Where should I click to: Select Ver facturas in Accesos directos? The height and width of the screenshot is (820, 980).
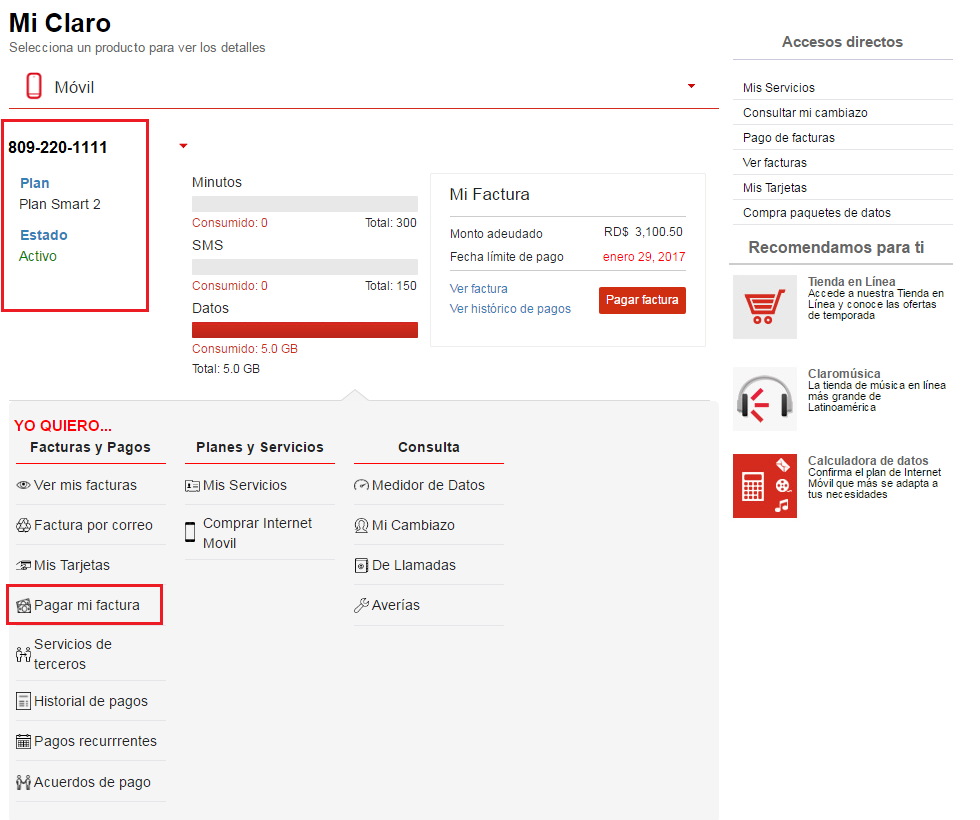click(x=774, y=162)
